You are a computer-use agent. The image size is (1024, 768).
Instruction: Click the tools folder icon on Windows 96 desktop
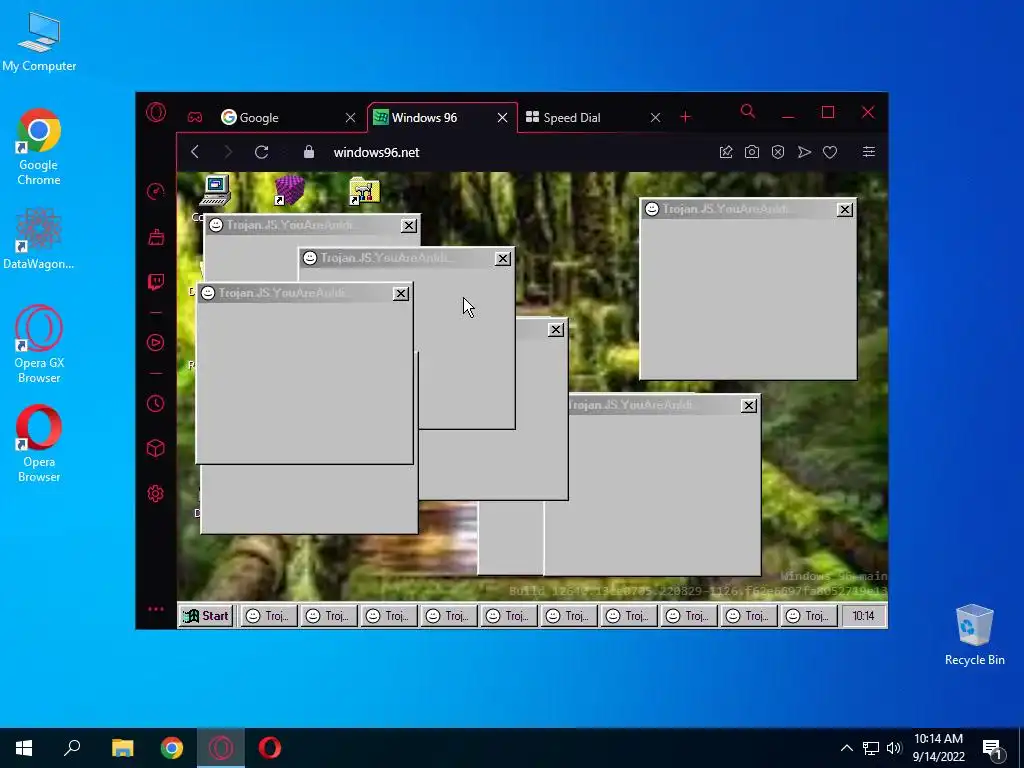364,190
